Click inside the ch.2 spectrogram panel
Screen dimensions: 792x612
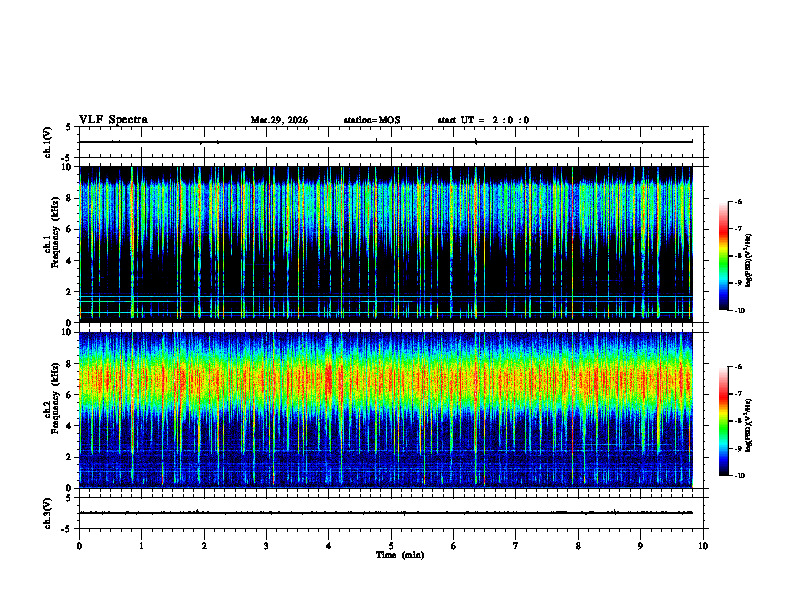385,410
